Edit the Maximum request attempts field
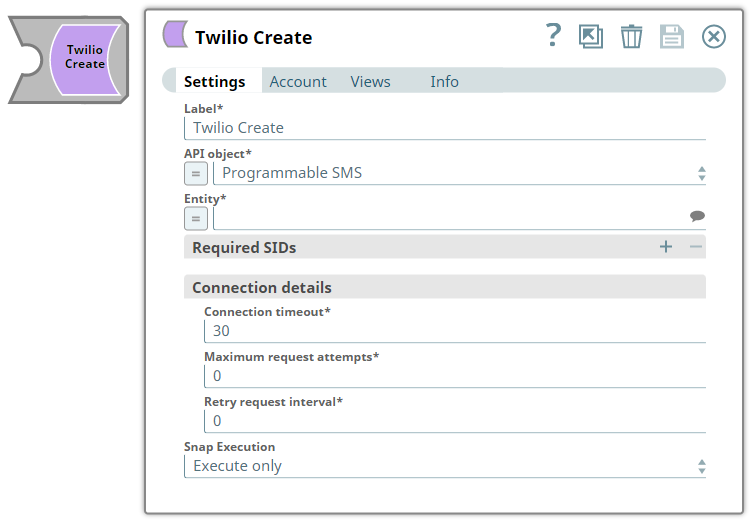Screen dimensions: 753x522 (455, 376)
